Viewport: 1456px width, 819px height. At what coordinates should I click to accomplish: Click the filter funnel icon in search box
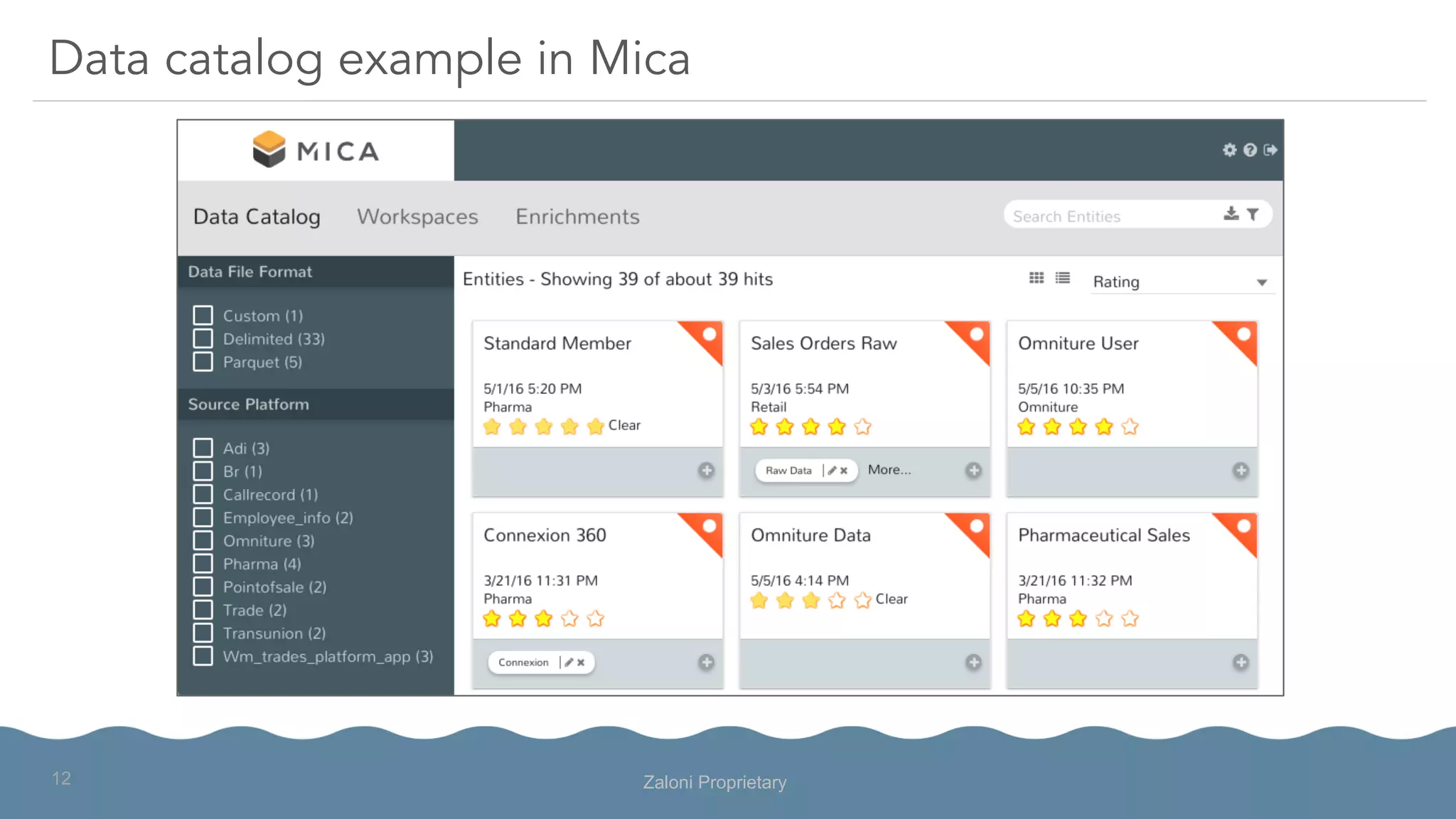click(x=1253, y=214)
